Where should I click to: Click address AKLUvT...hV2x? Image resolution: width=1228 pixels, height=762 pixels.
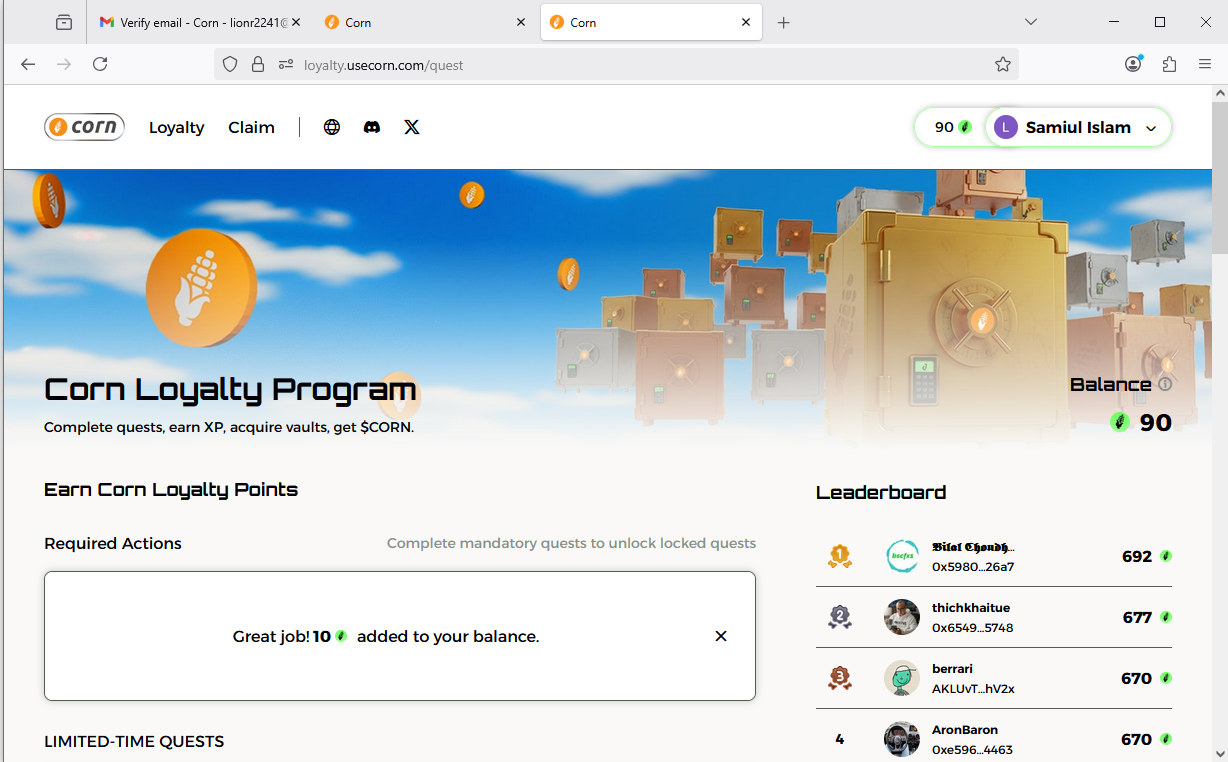coord(973,689)
